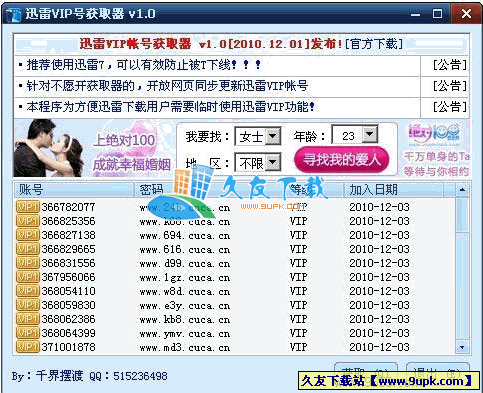Select account number 366782077
483x393 pixels.
point(68,207)
